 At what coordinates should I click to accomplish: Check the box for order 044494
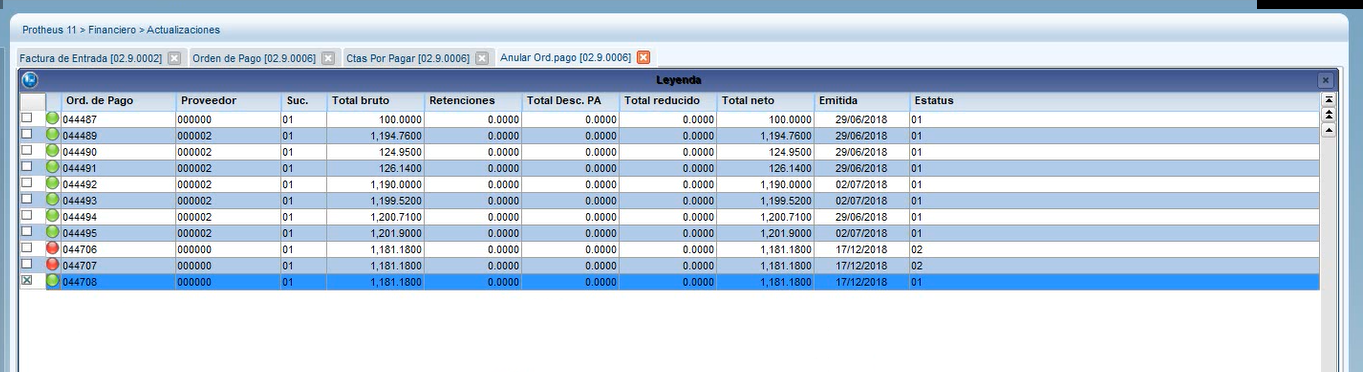click(27, 215)
